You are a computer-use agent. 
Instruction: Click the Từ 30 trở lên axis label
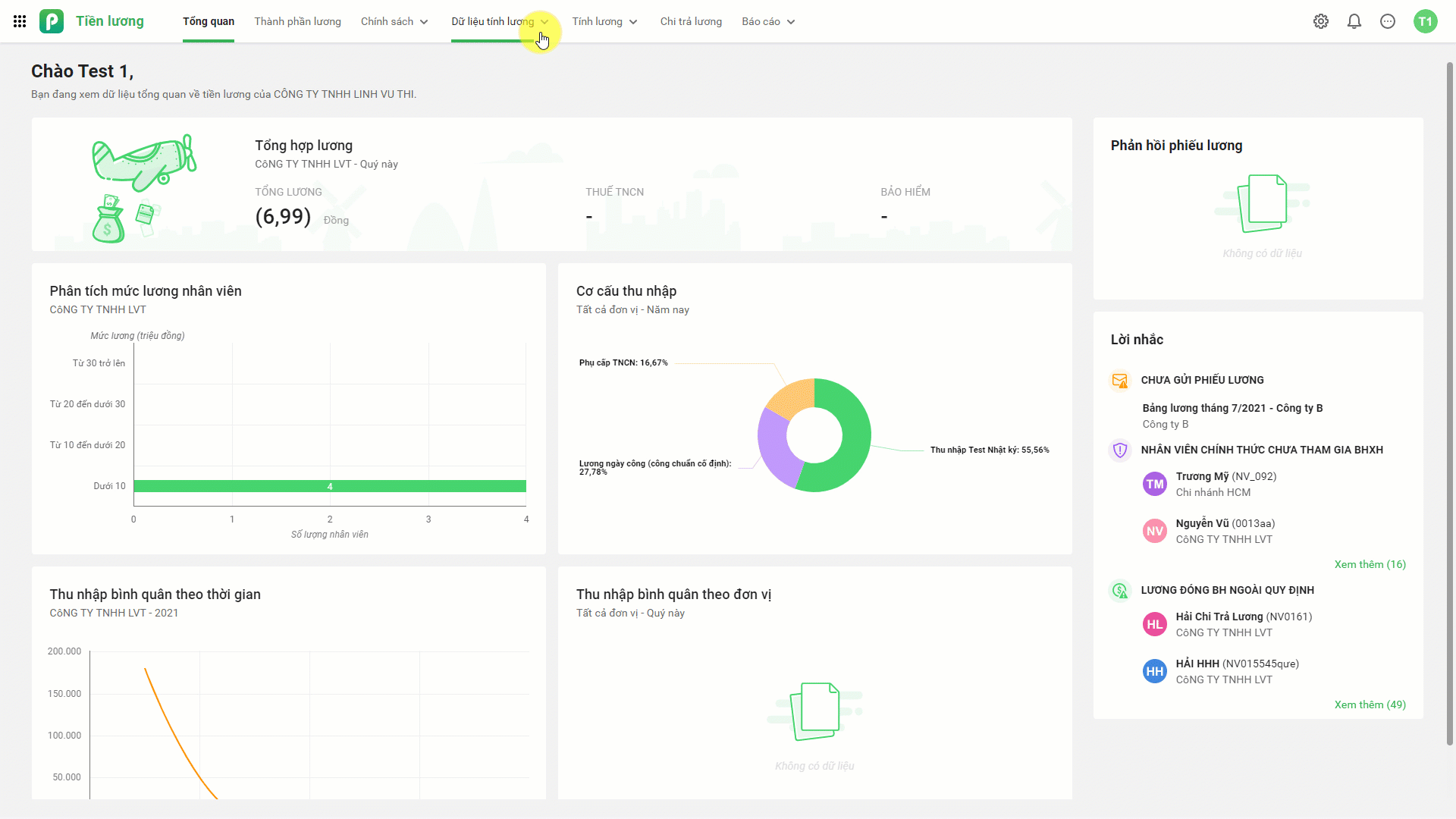coord(99,363)
